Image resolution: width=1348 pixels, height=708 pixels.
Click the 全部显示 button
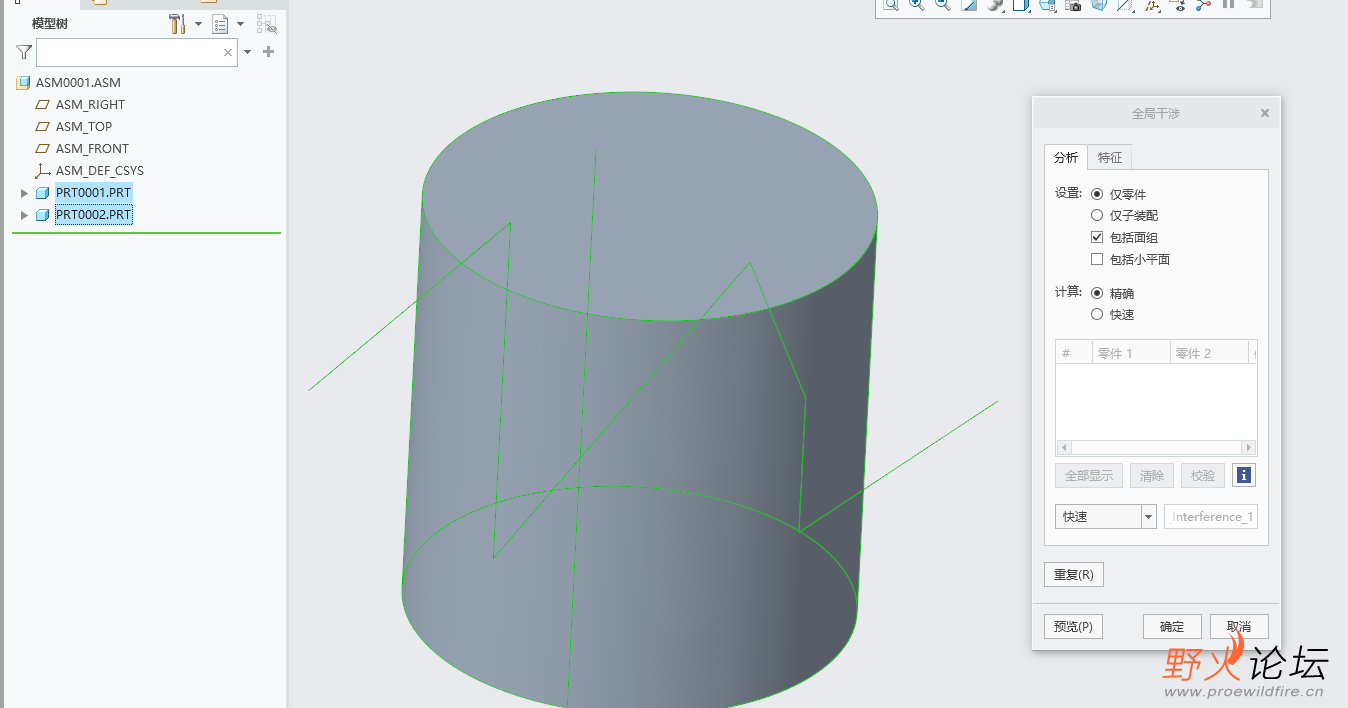click(1089, 476)
